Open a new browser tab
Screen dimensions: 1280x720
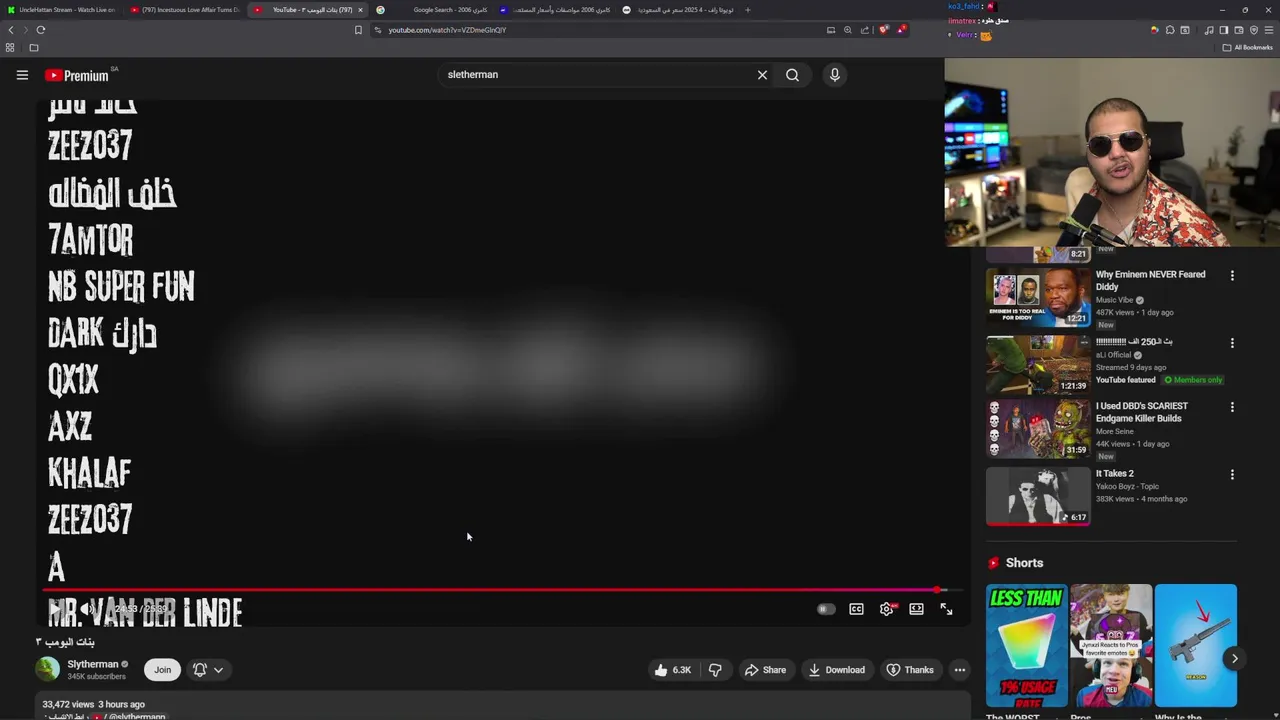pos(748,10)
